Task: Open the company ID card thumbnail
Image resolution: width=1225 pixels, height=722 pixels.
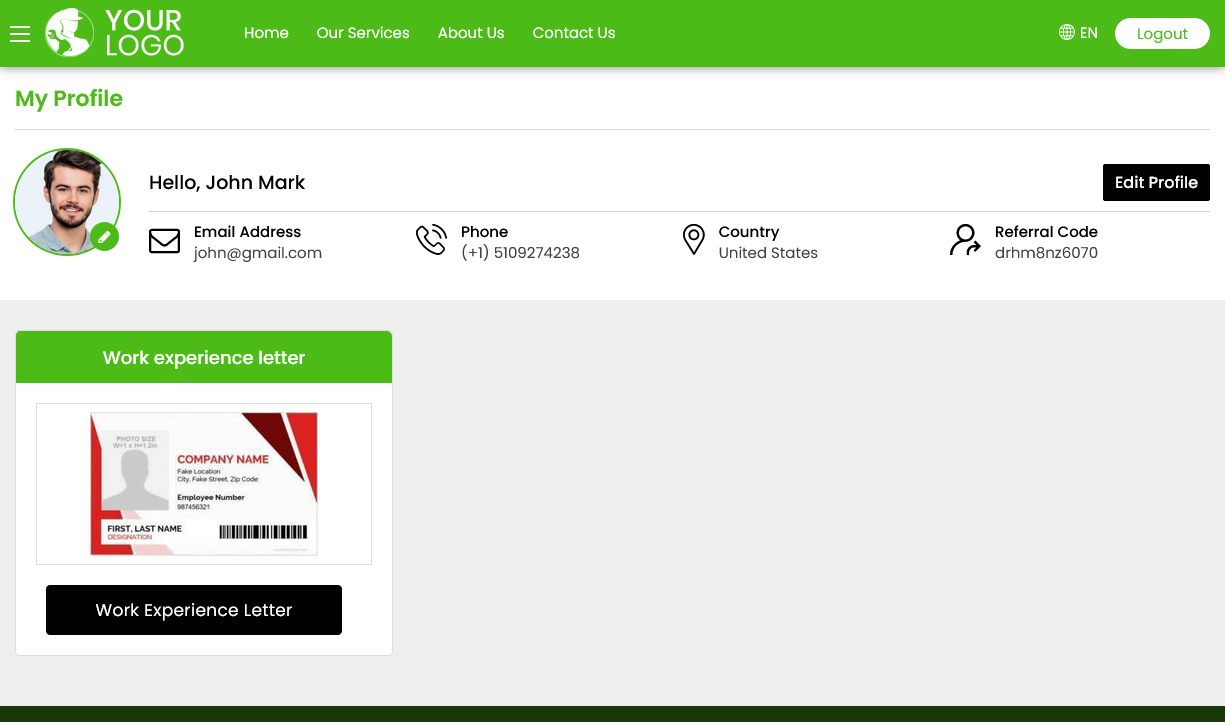Action: point(204,483)
